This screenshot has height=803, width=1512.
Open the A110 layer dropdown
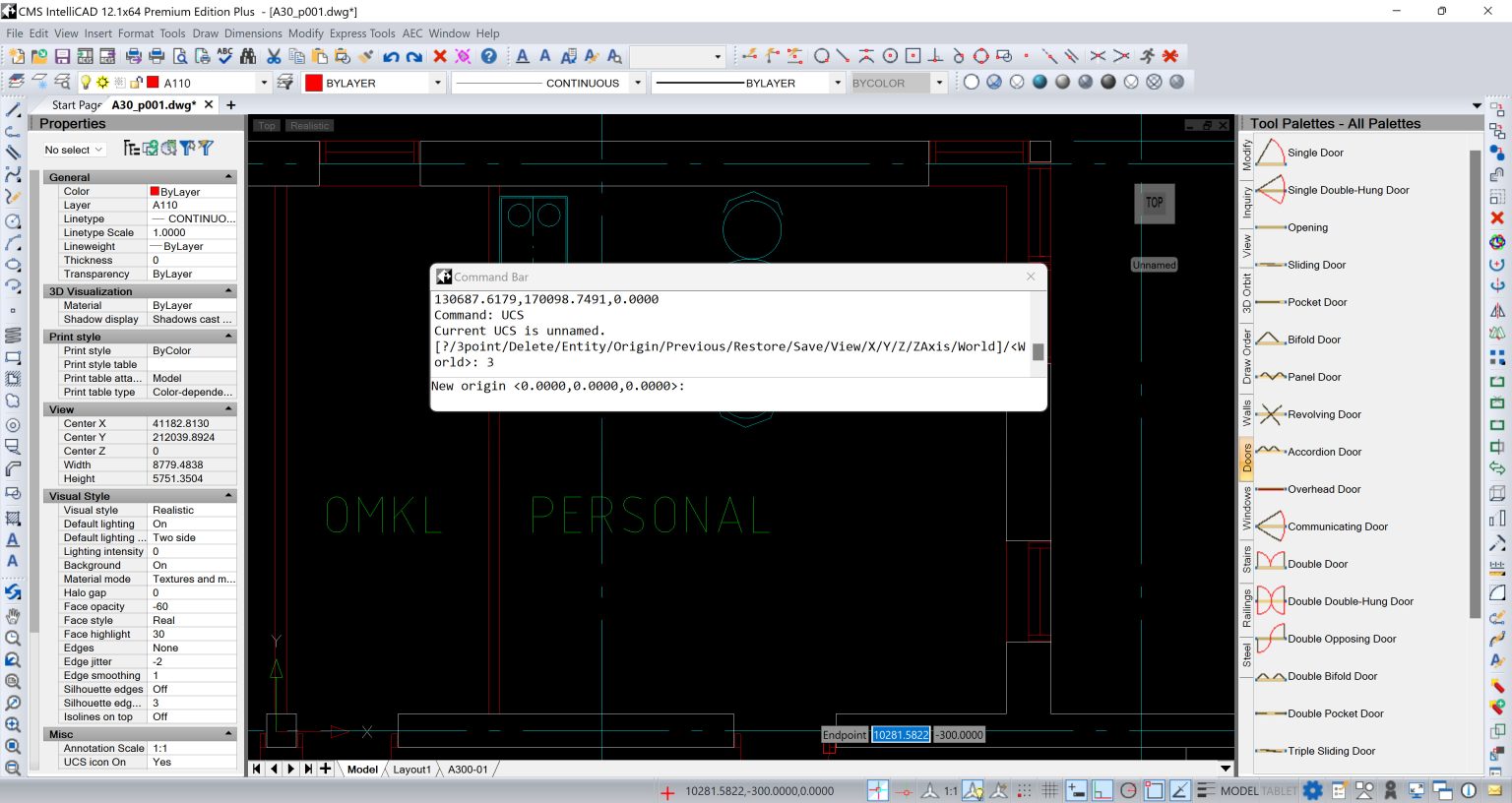(x=264, y=84)
